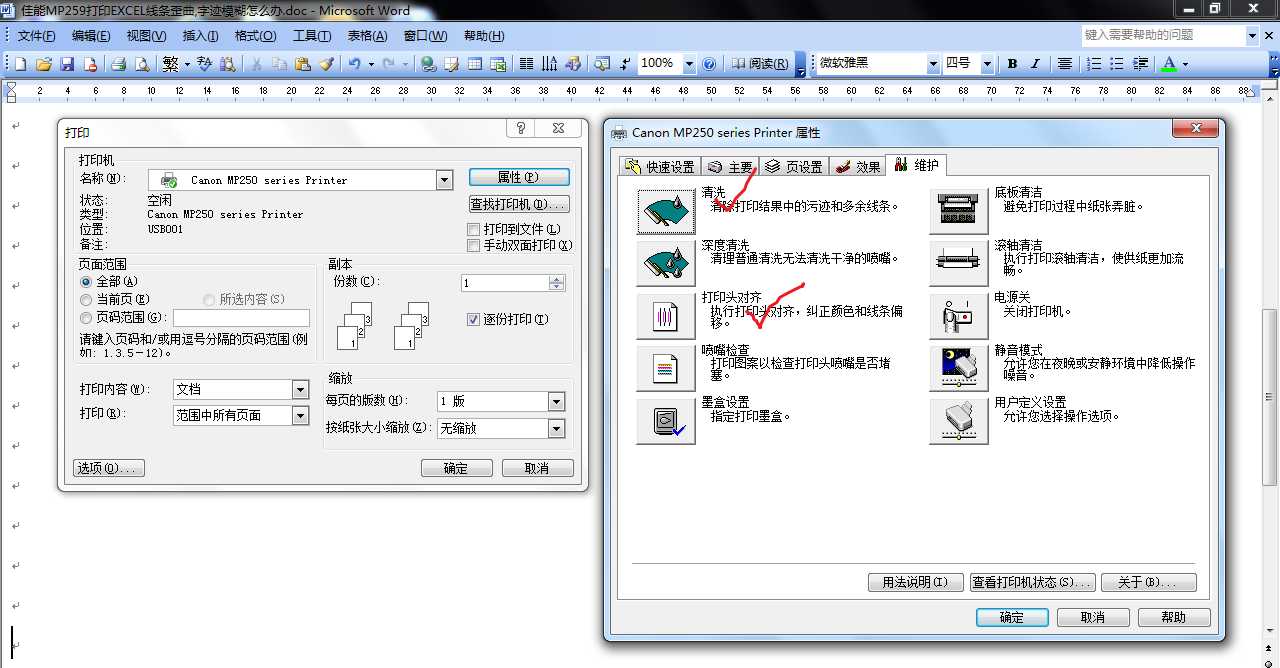
Task: Click the 静音模式 quiet mode icon
Action: tap(958, 368)
